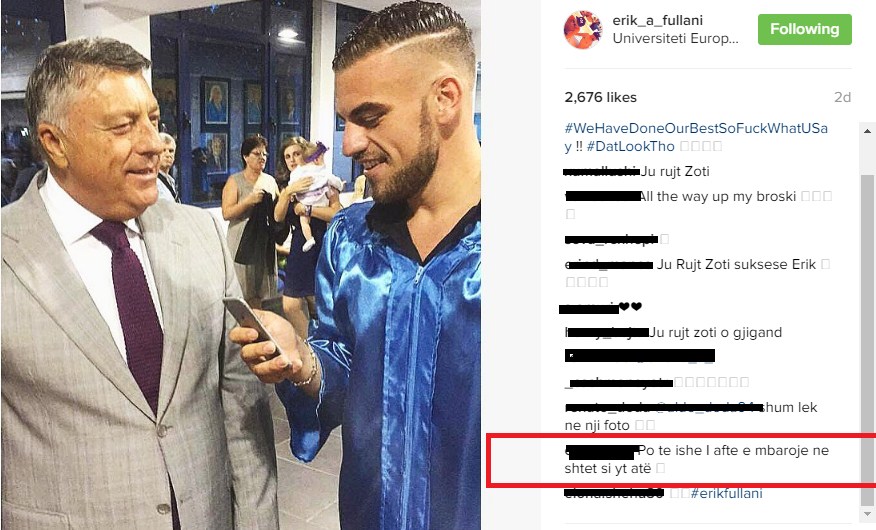View the 2,676 likes list
The width and height of the screenshot is (876, 530).
(601, 97)
